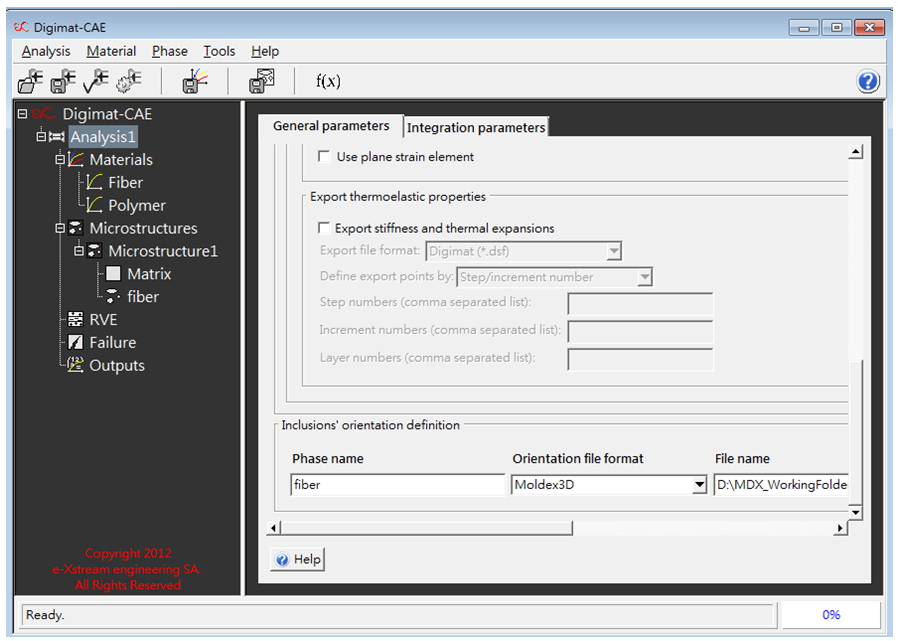The height and width of the screenshot is (641, 898).
Task: Click the vertical scrollbar thumb
Action: 855,433
